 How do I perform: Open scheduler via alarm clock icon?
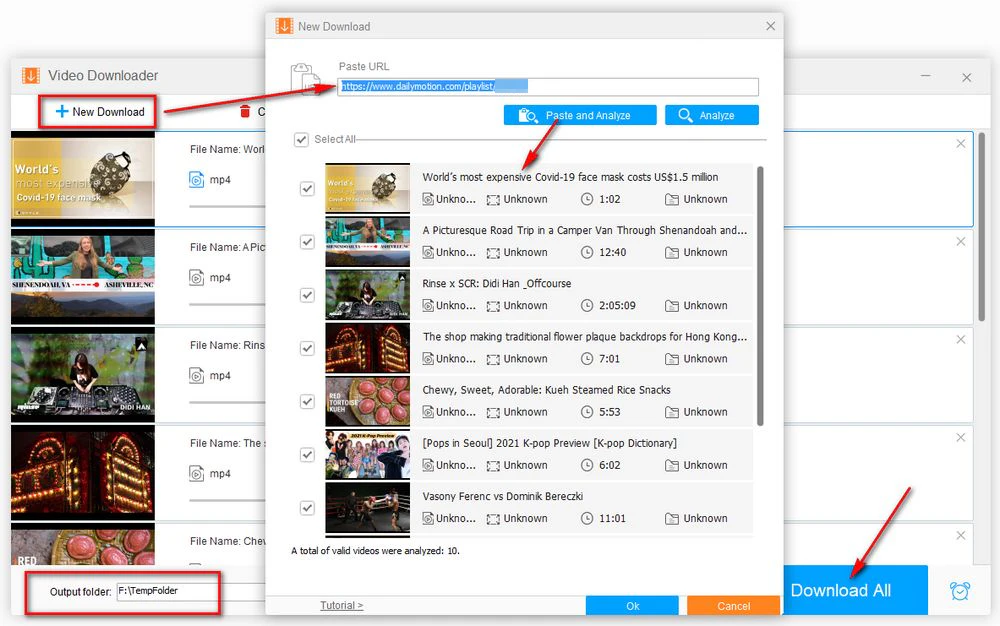[959, 590]
